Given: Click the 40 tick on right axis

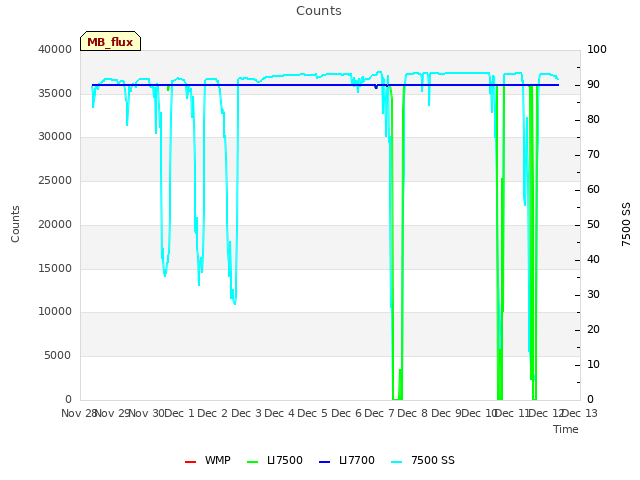Looking at the screenshot, I should (x=593, y=260).
